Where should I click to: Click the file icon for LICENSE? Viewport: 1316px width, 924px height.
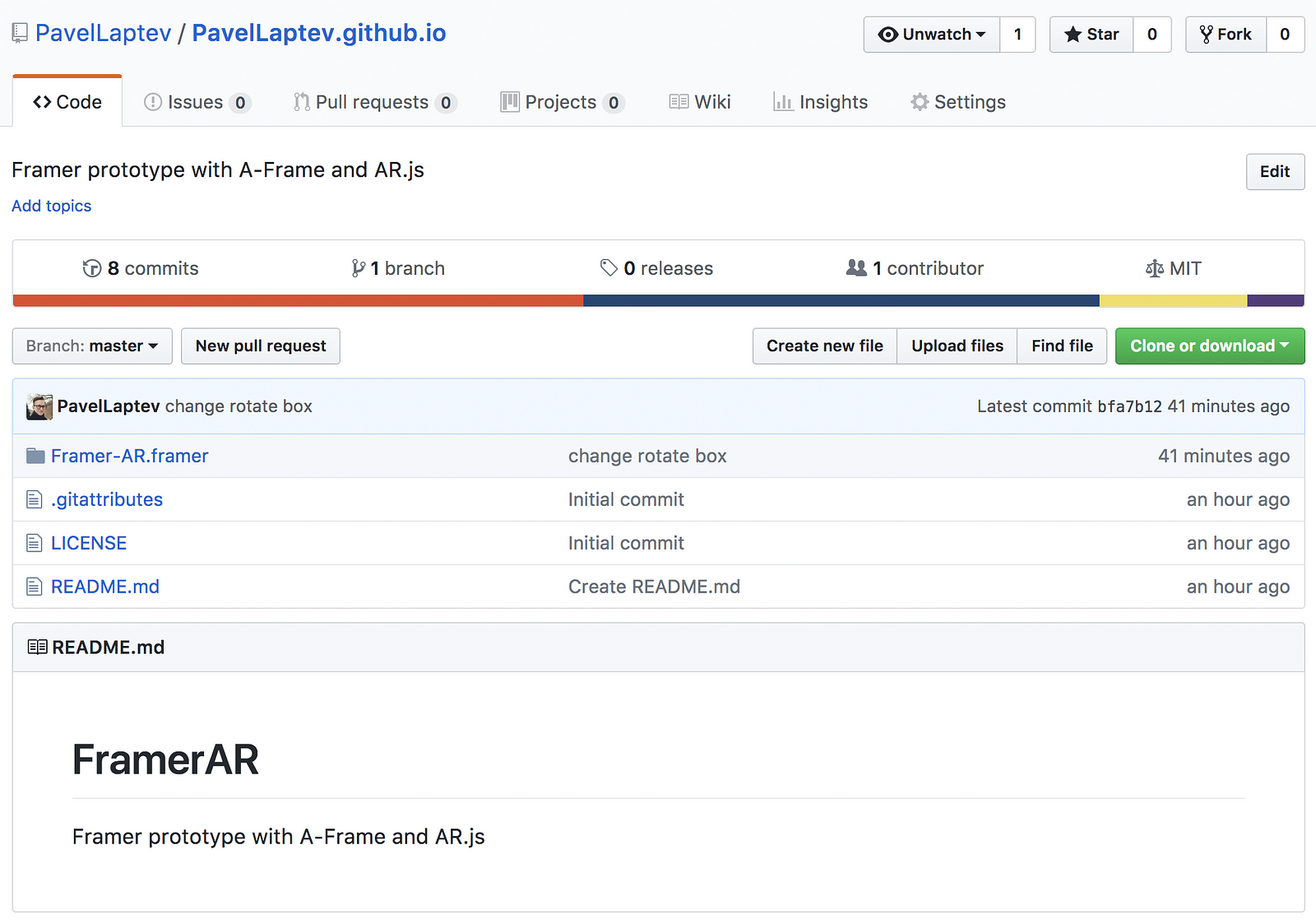tap(34, 543)
